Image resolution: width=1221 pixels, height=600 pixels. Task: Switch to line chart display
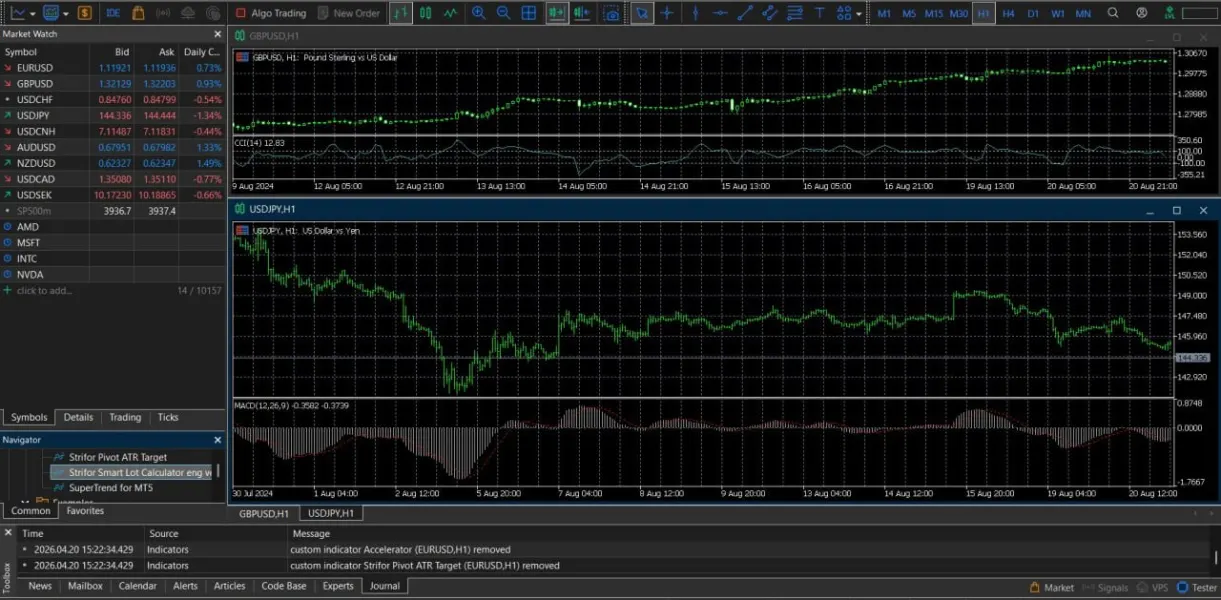click(x=451, y=13)
